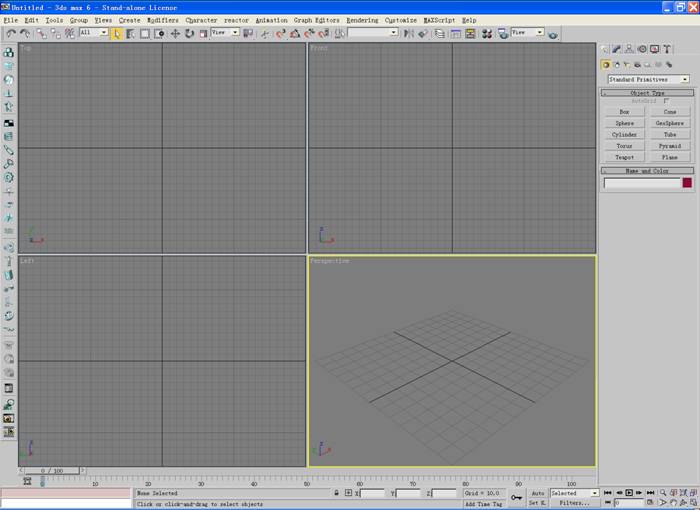Image resolution: width=700 pixels, height=510 pixels.
Task: Choose the Select Object arrow tool
Action: (x=117, y=33)
